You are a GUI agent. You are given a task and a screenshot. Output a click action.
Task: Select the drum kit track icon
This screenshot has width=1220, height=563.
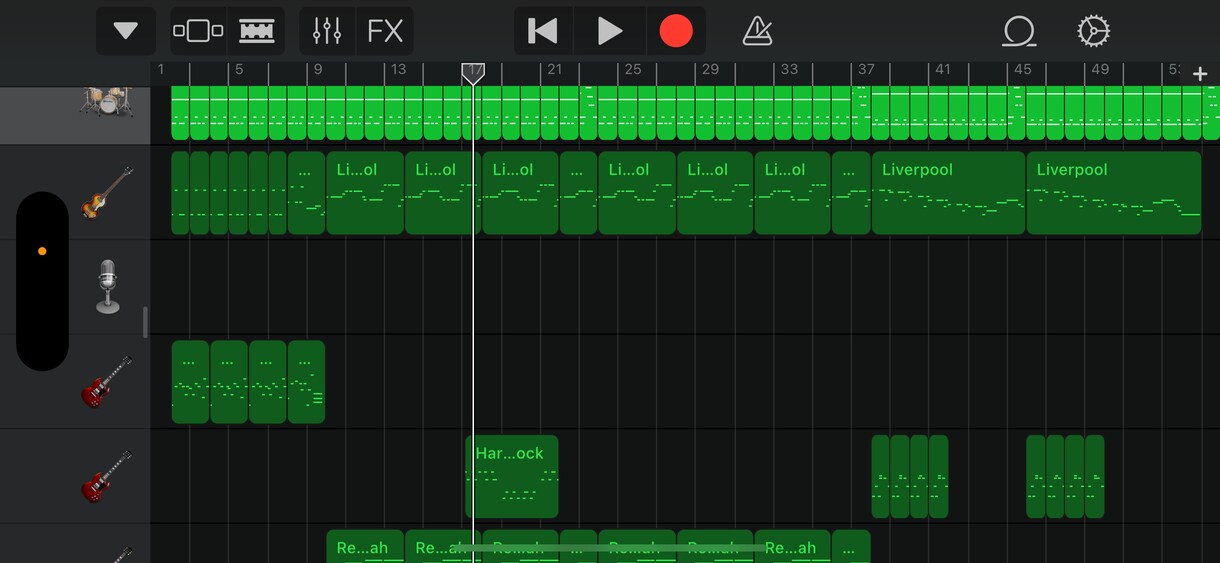coord(105,101)
